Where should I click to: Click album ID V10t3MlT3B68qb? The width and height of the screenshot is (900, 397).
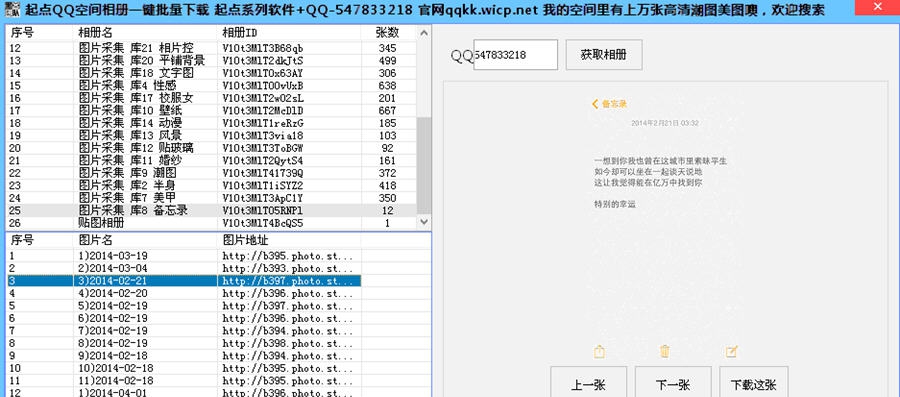(x=263, y=48)
